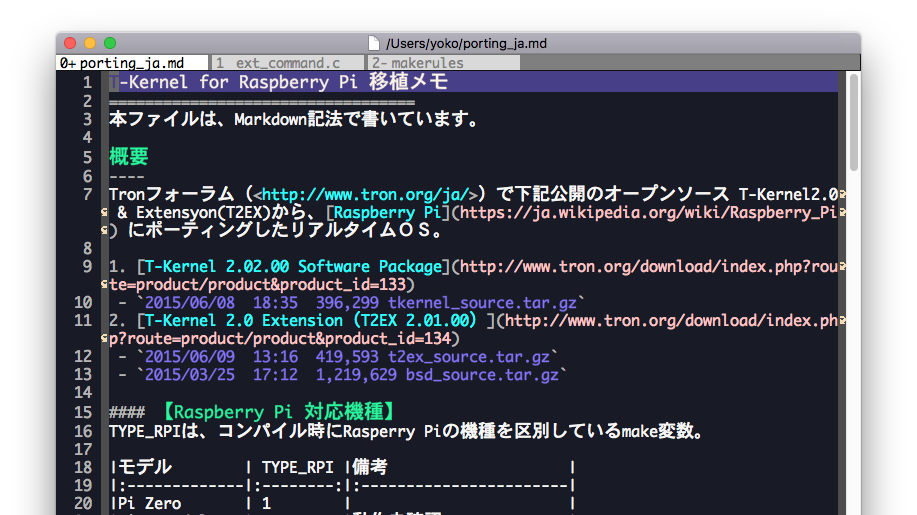This screenshot has width=917, height=515.
Task: Click line number 11 in the gutter
Action: click(83, 320)
